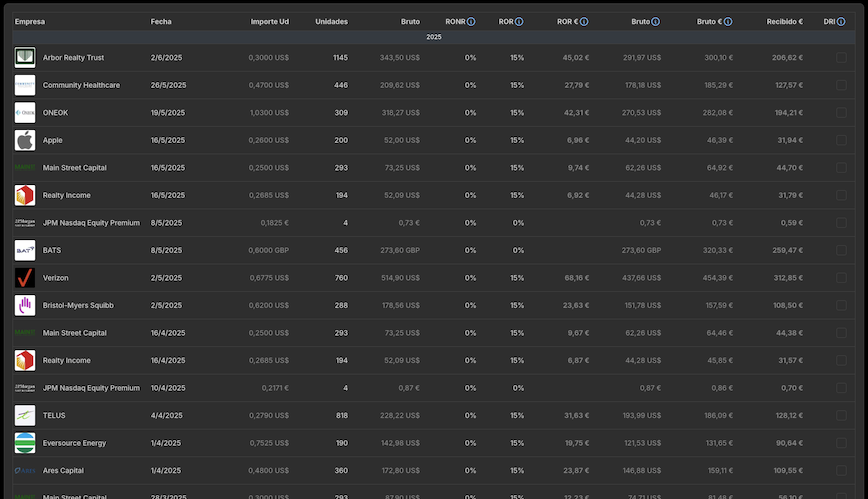Click JPM Nasdaq logo in 10/4/2025 row

(25, 388)
